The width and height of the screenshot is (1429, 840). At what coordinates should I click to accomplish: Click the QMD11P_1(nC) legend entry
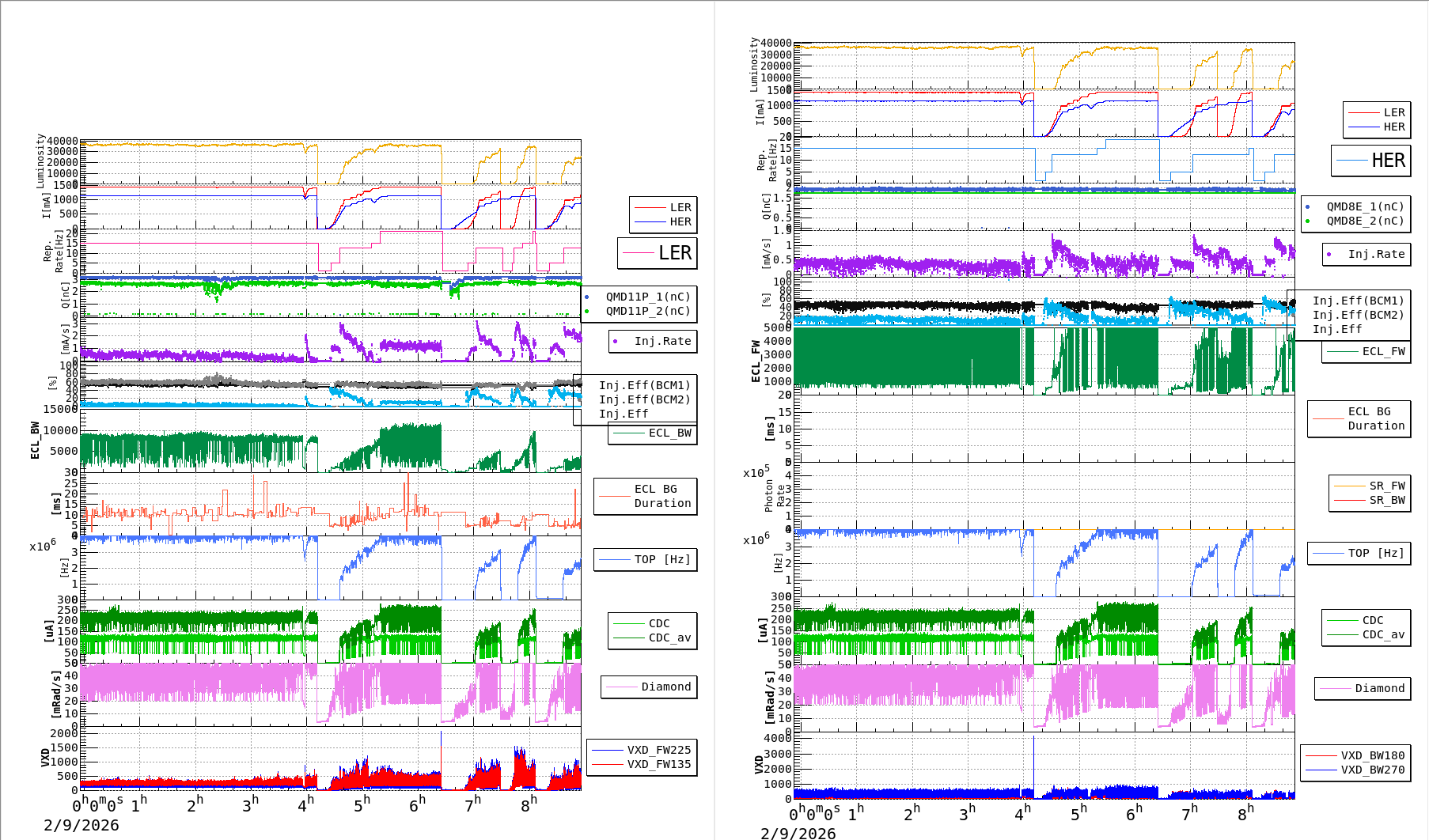647,297
